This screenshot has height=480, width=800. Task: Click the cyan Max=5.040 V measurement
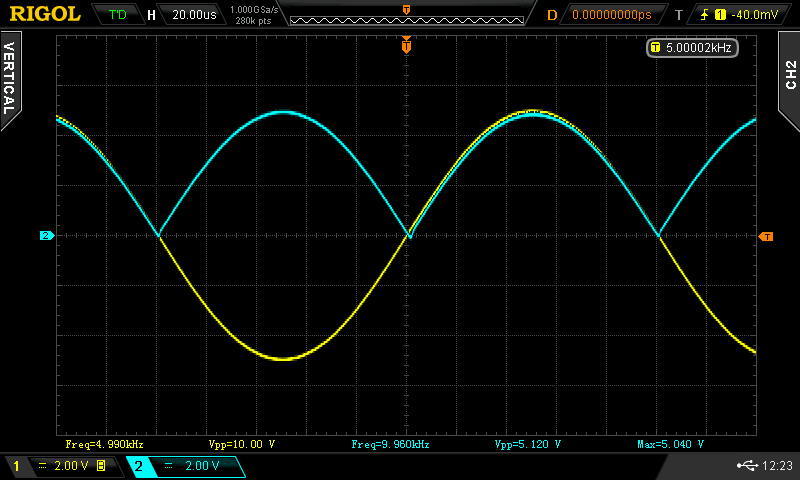point(671,443)
